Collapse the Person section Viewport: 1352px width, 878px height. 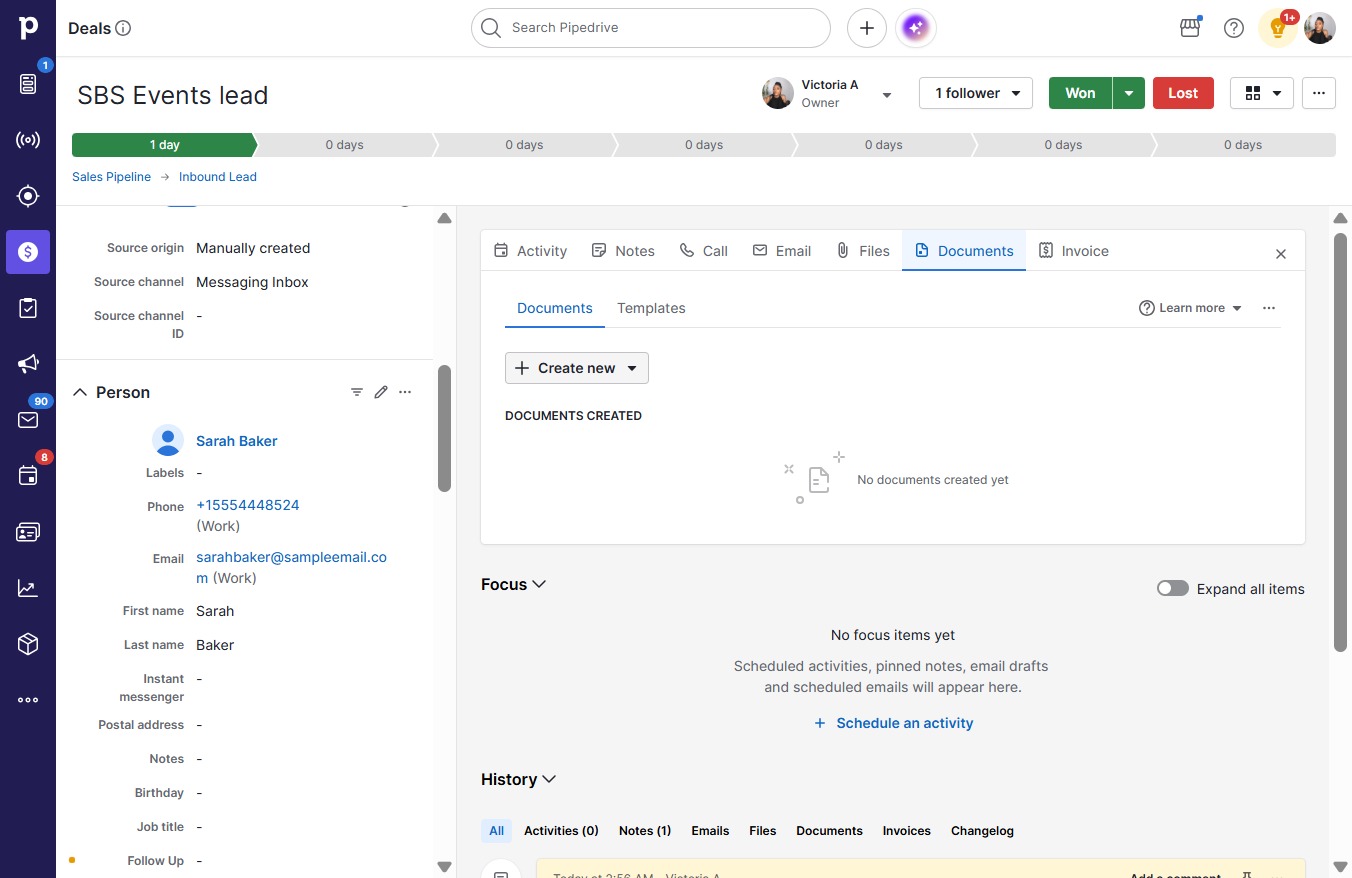(x=80, y=392)
